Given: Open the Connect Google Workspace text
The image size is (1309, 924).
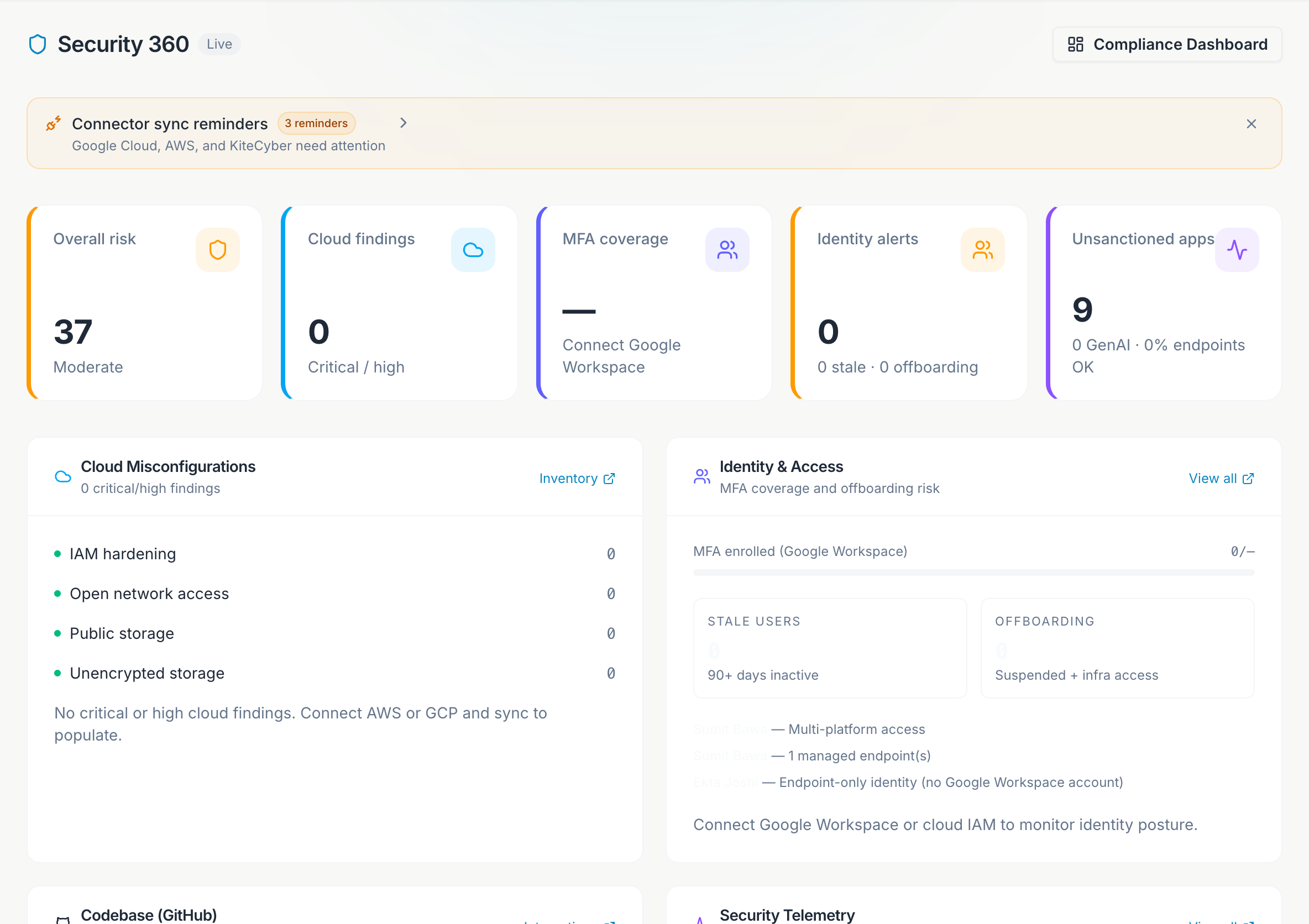Looking at the screenshot, I should pos(621,356).
